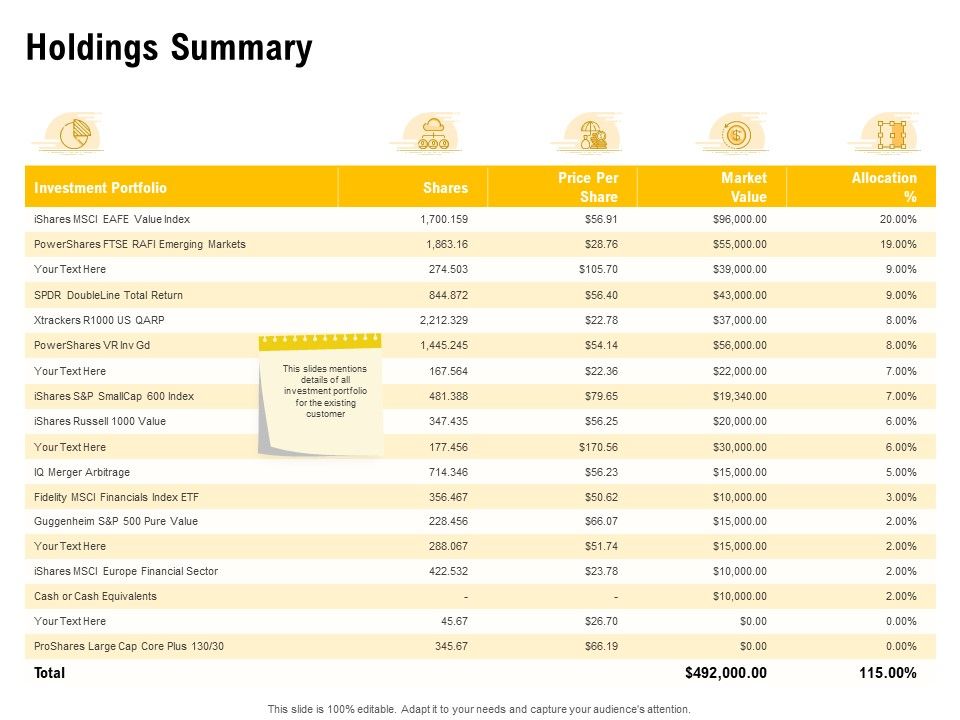The image size is (960, 720).
Task: Click the $37,000.00 market value cell
Action: point(740,320)
